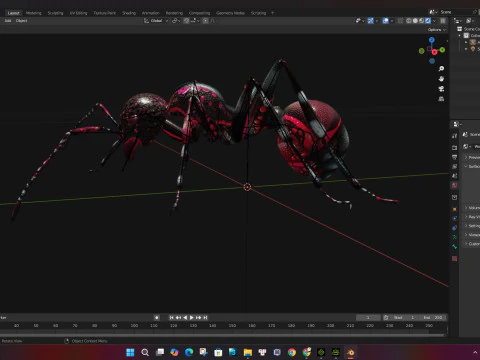Viewport: 480px width, 360px height.
Task: Play animation forward in timeline
Action: [192, 318]
